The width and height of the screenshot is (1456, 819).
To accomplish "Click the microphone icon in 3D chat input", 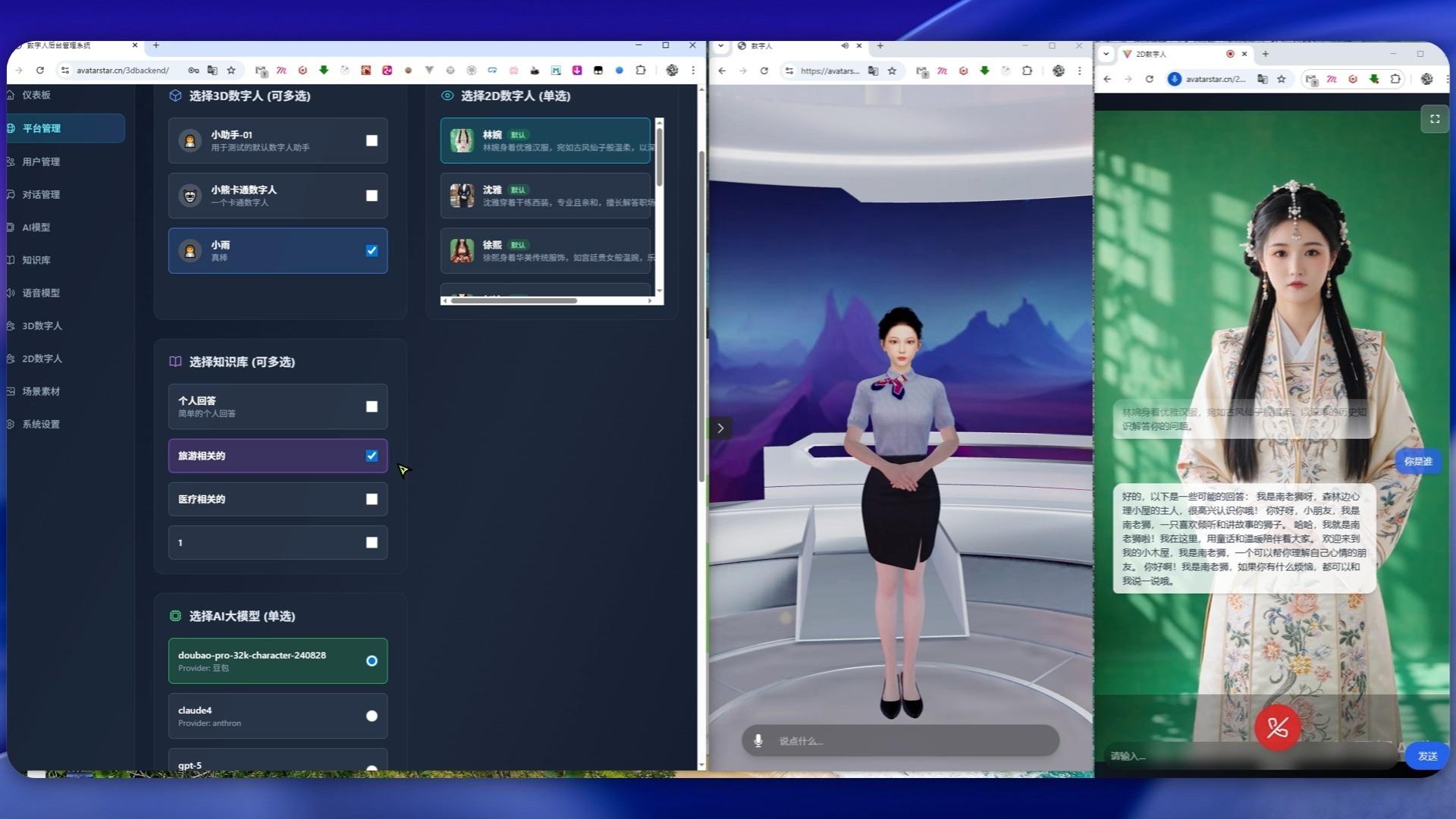I will 758,741.
